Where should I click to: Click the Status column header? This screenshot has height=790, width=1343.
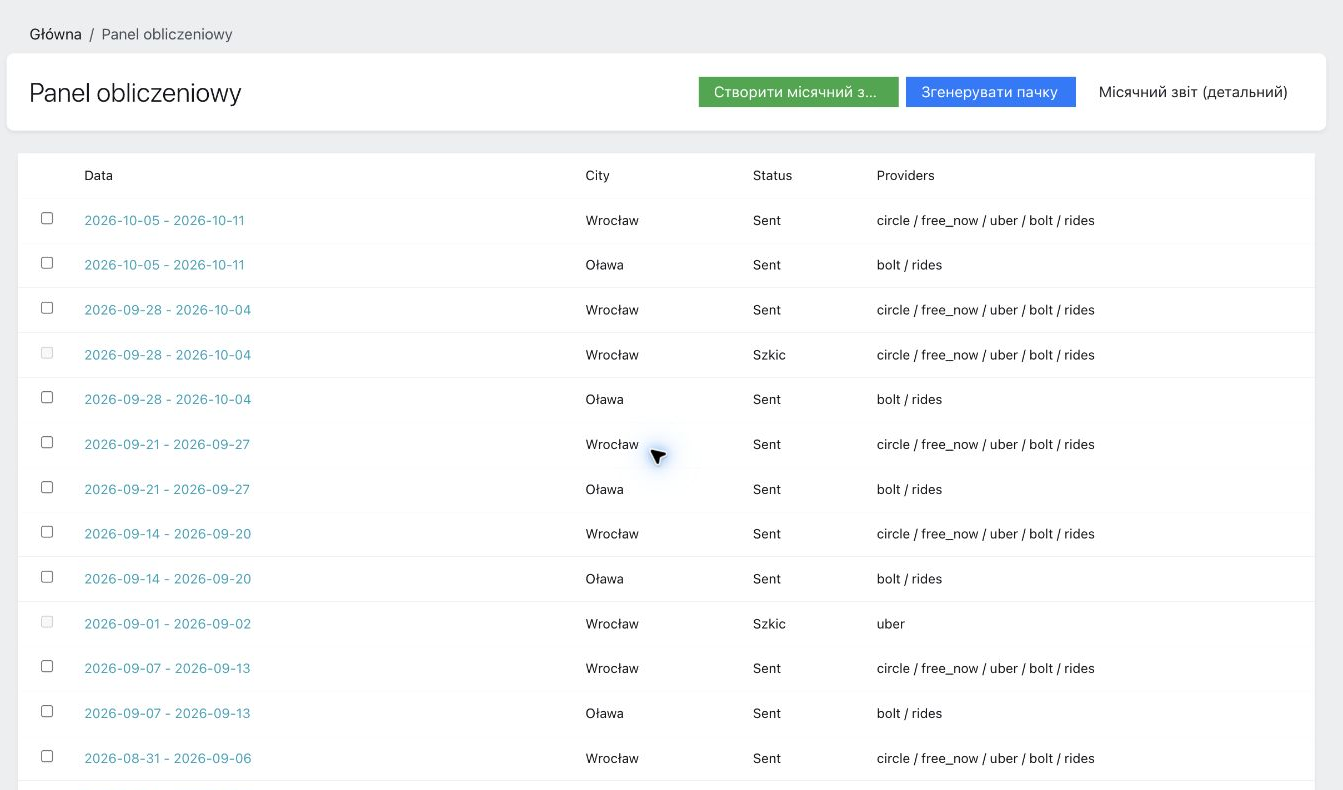[772, 175]
